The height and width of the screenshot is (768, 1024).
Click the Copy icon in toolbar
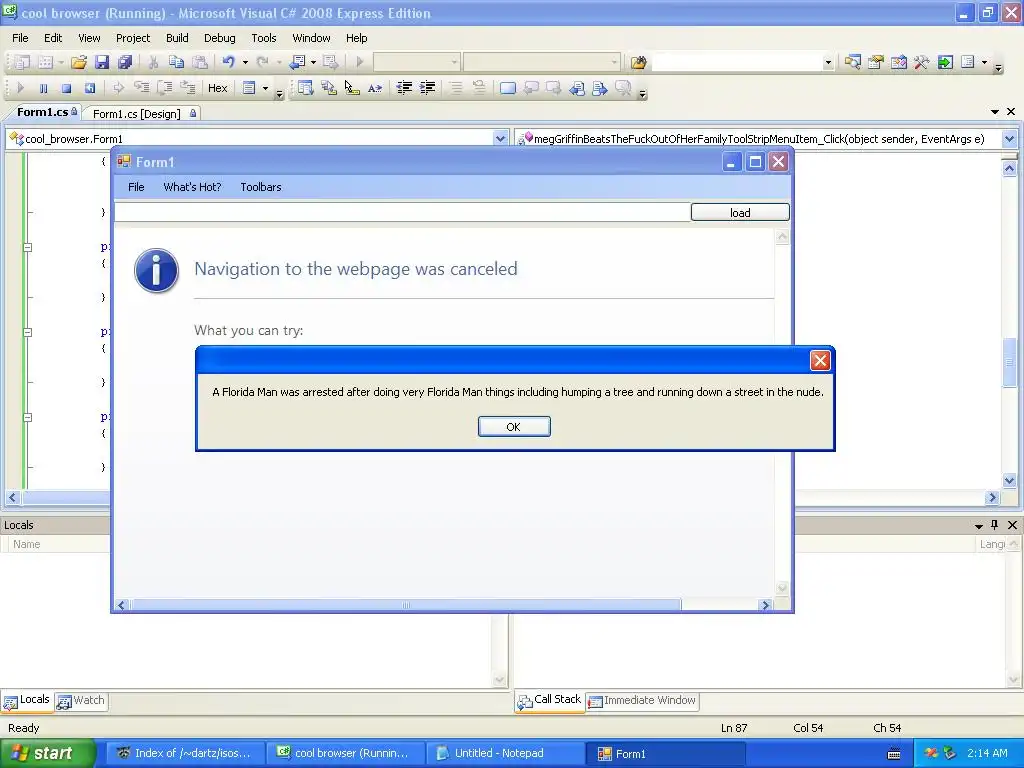tap(176, 62)
